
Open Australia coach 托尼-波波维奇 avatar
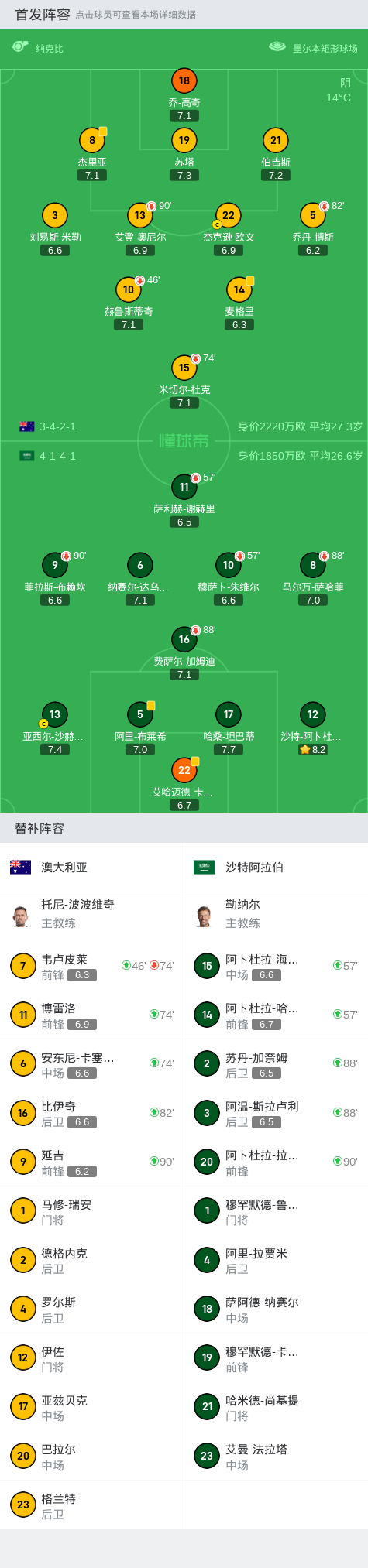21,915
